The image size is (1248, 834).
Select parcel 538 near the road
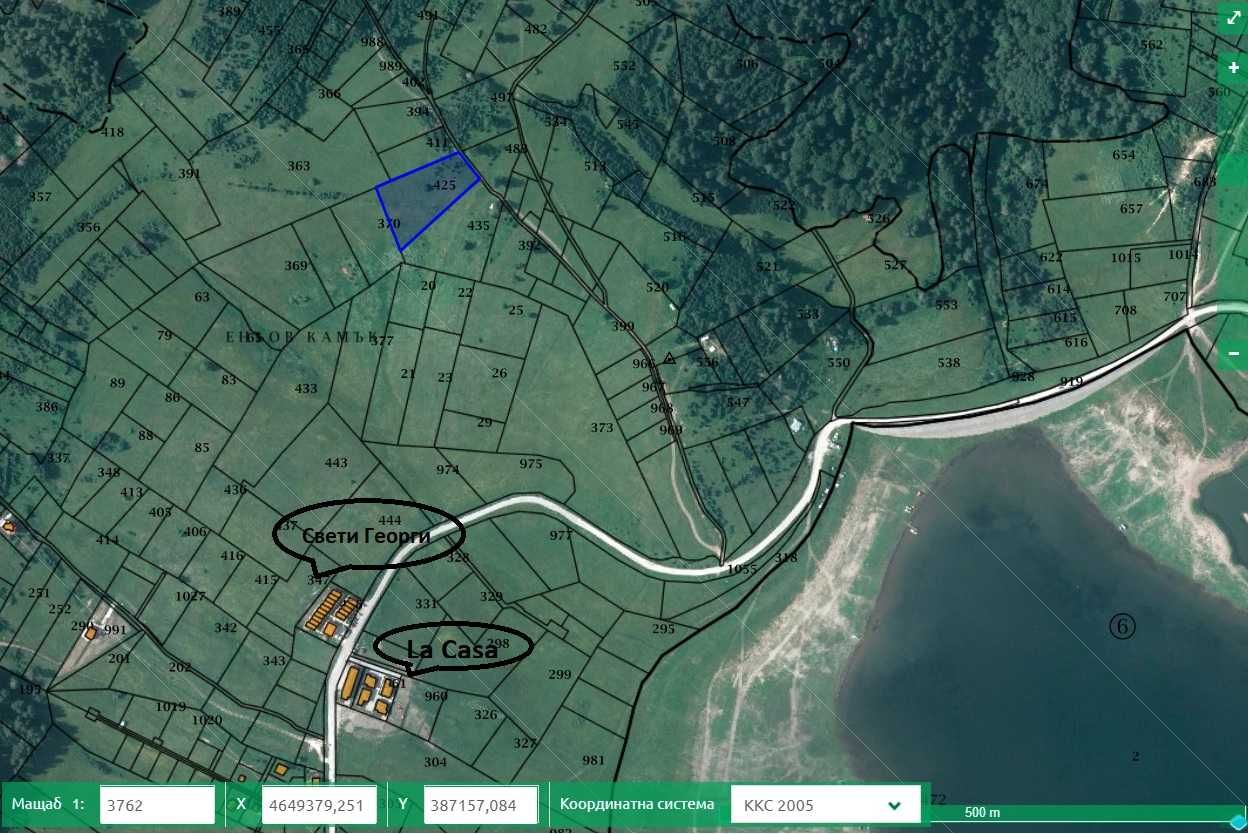(948, 363)
